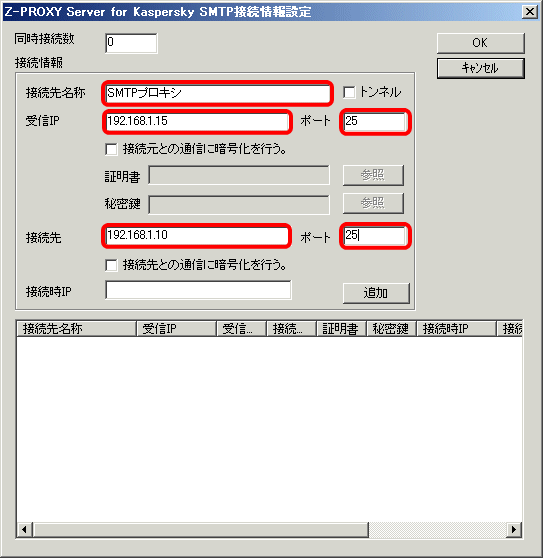Click the 受信IP port field
543x558 pixels.
click(x=375, y=122)
